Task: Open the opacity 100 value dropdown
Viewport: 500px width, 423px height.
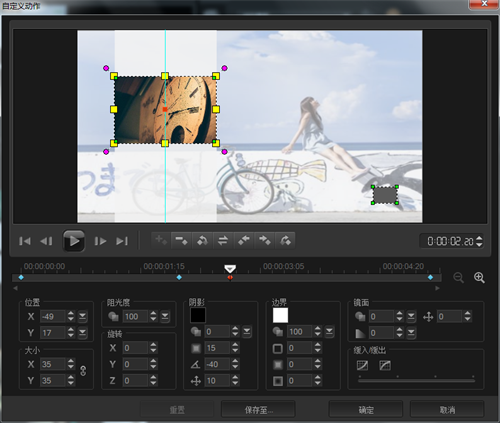Action: [x=165, y=316]
